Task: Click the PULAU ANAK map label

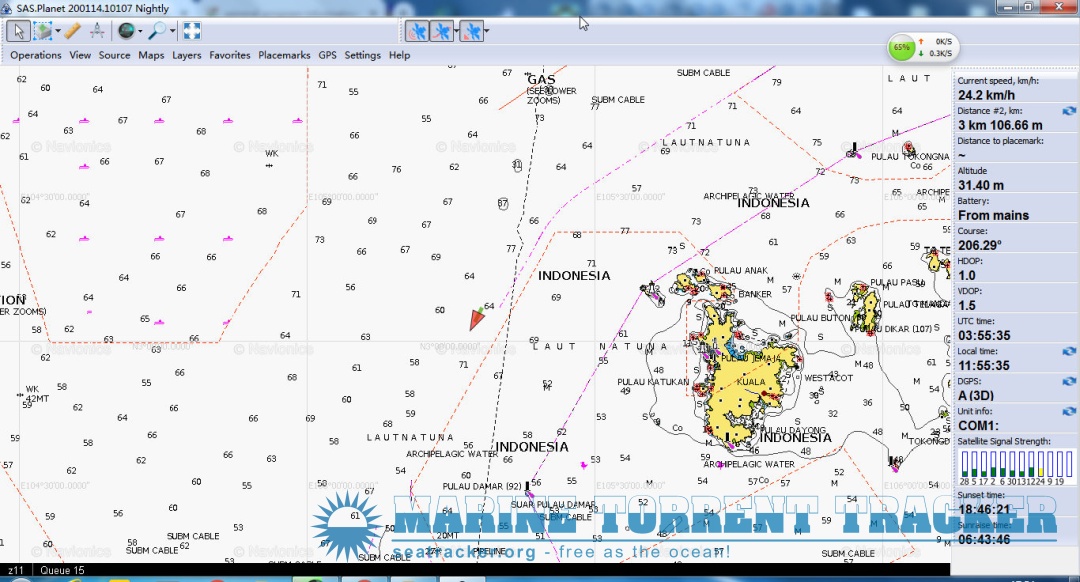Action: (x=740, y=271)
